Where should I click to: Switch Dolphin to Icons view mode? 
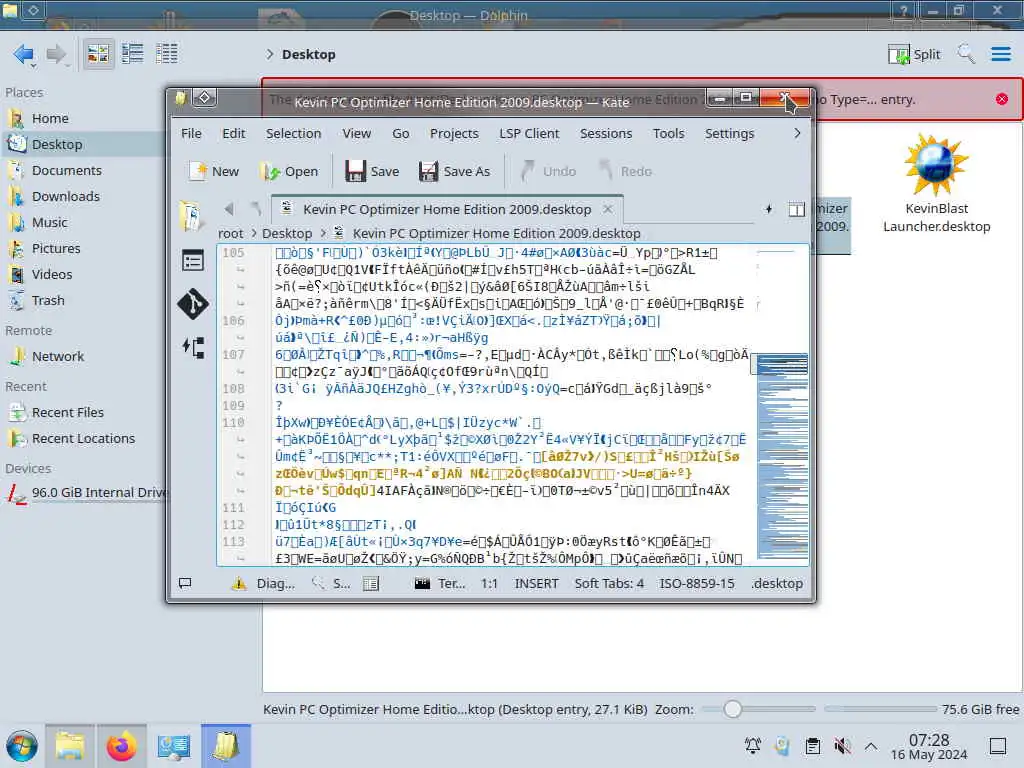(99, 54)
